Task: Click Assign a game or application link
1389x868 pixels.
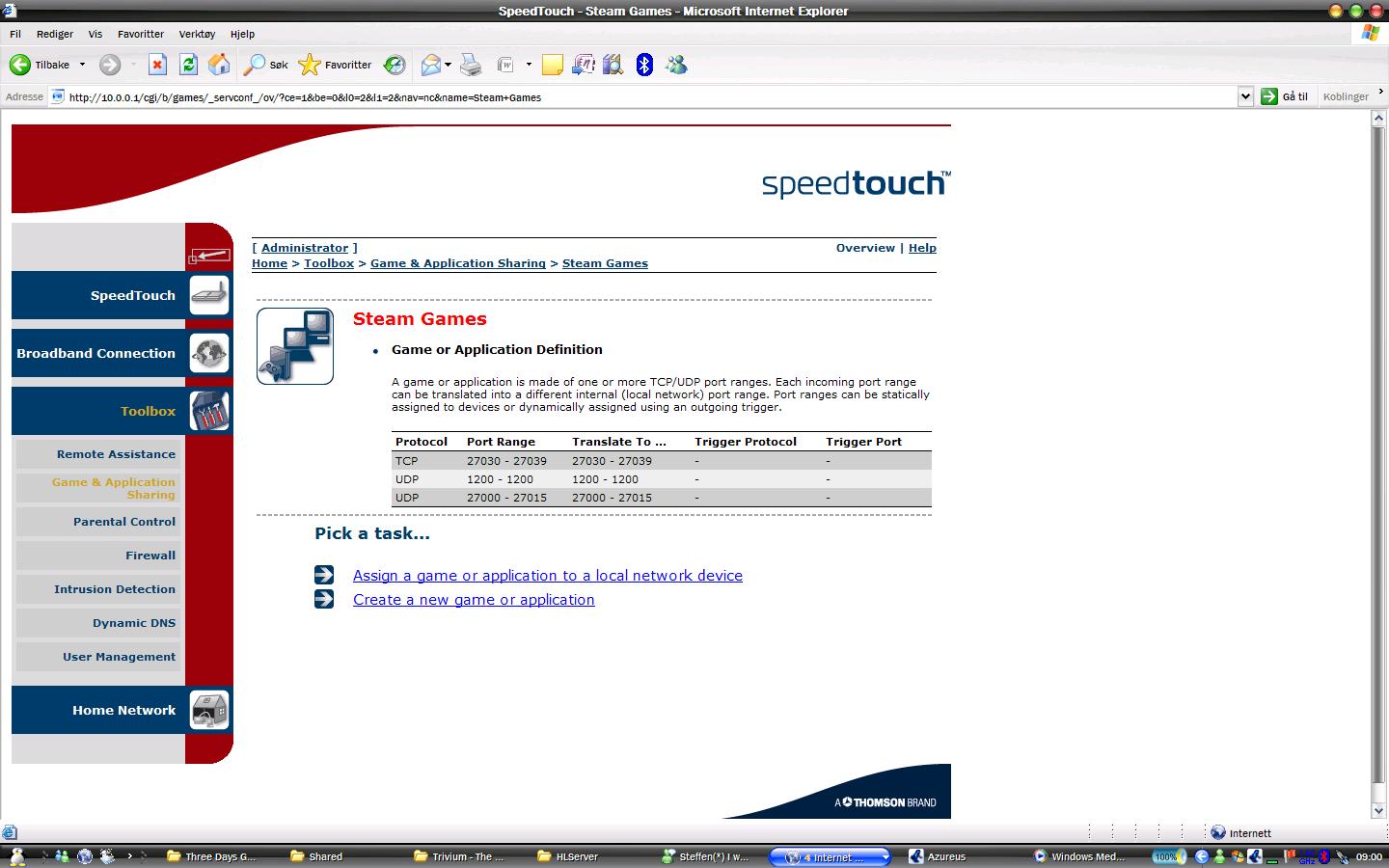Action: [x=548, y=576]
